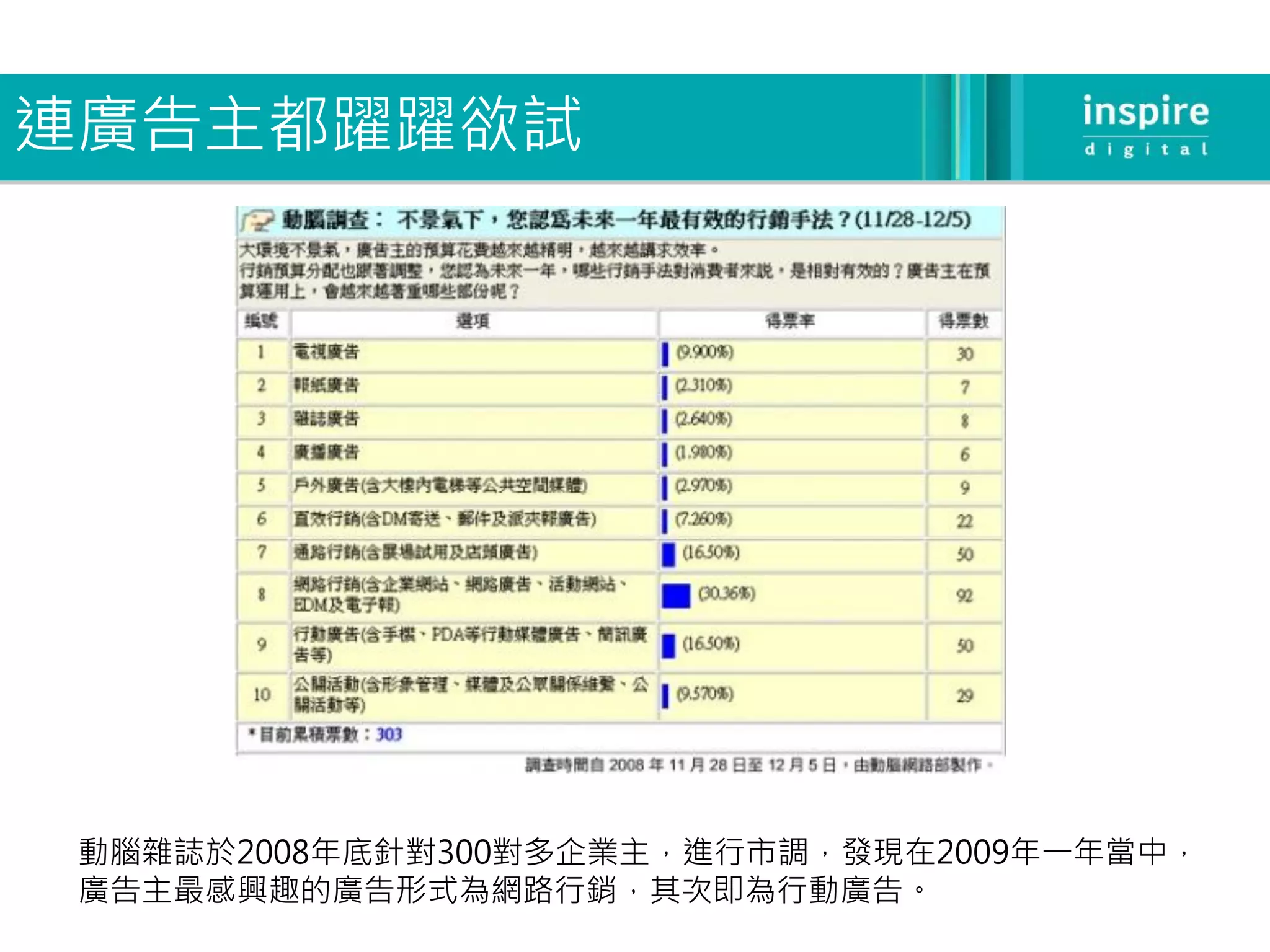Select the 公關活動 option text
This screenshot has height=952, width=1270.
point(471,695)
